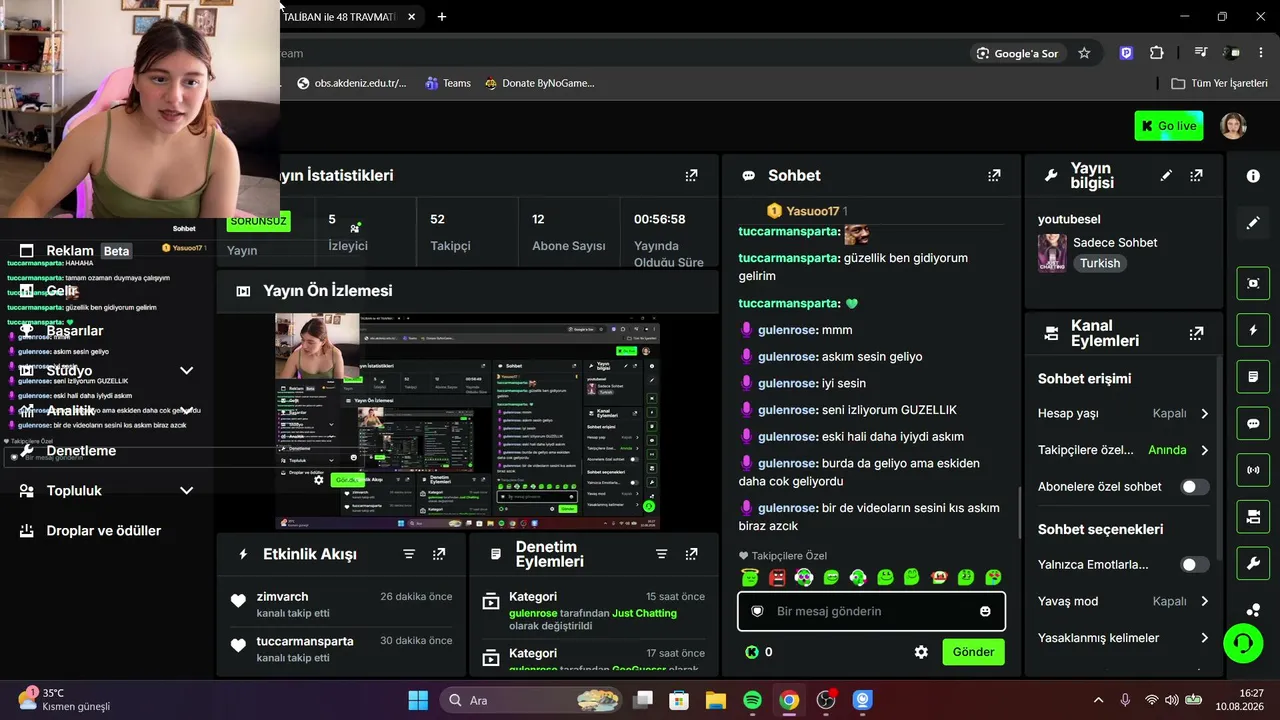
Task: Open a new browser tab
Action: point(442,17)
